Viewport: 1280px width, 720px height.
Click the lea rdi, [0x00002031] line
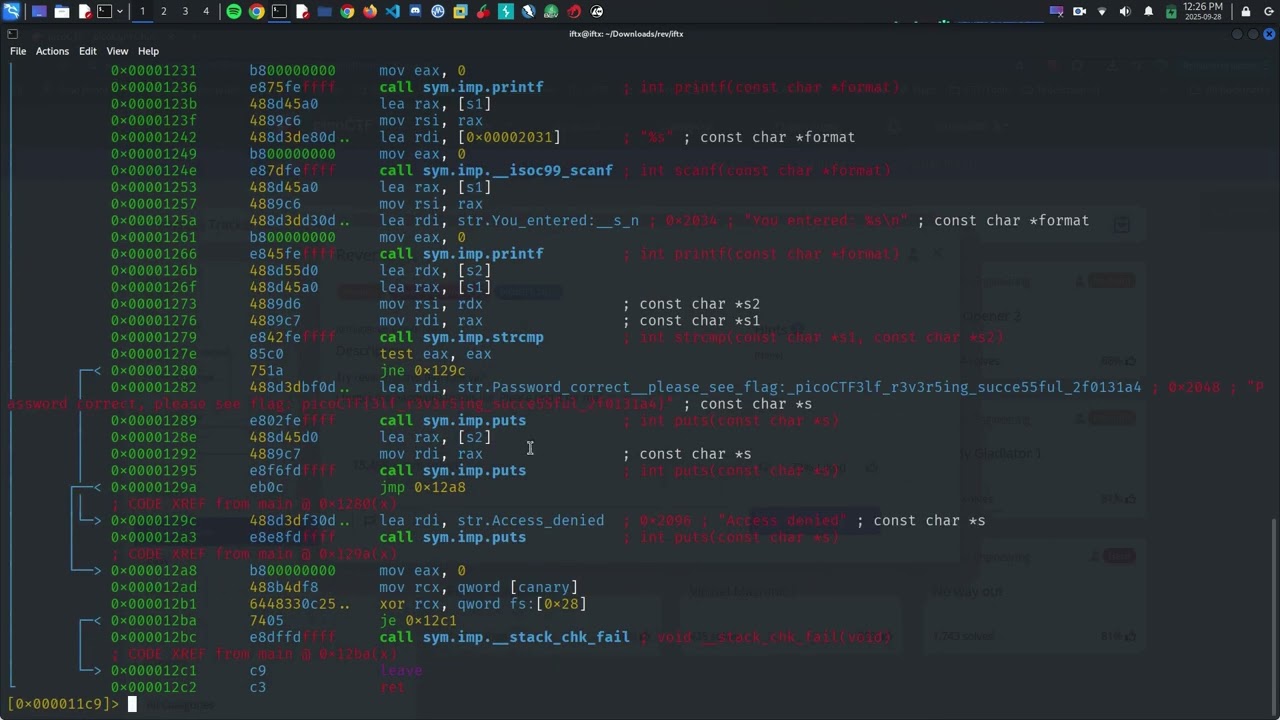click(470, 137)
